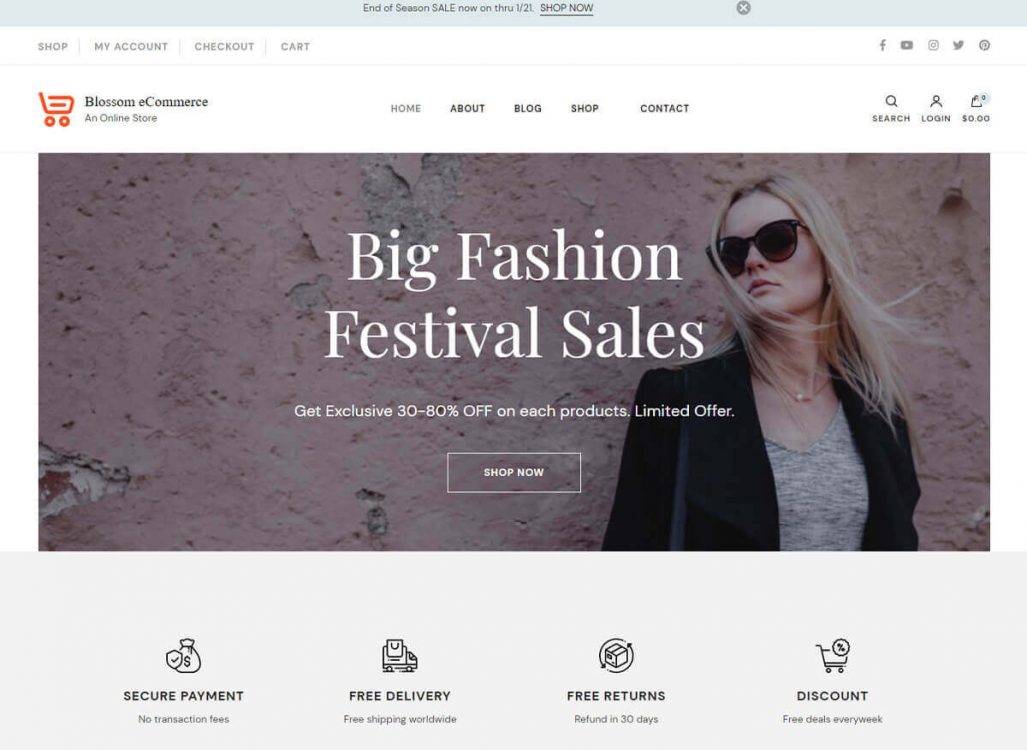Click the hero SHOP NOW button
Screen dimensions: 1027x750
coord(514,472)
